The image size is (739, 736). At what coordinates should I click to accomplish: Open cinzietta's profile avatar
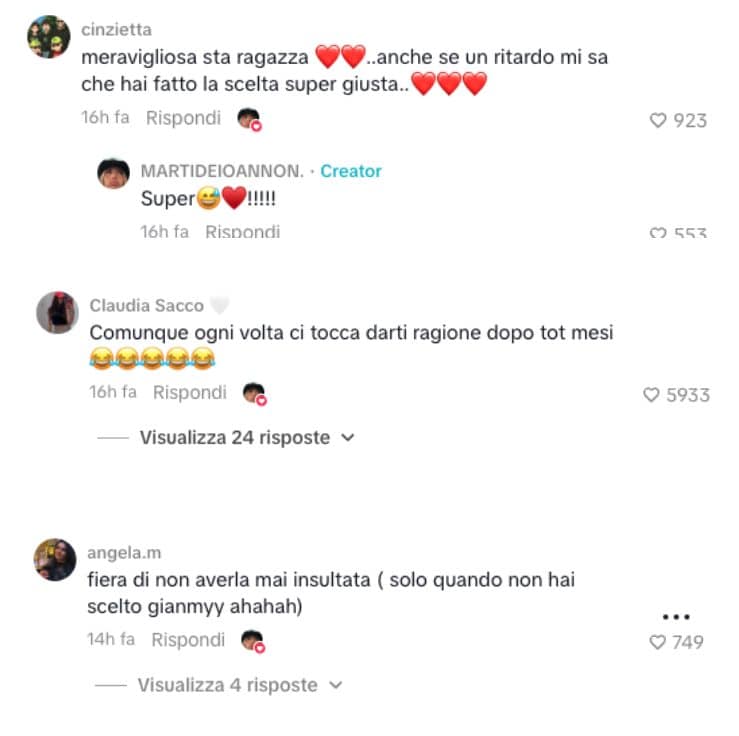[49, 37]
